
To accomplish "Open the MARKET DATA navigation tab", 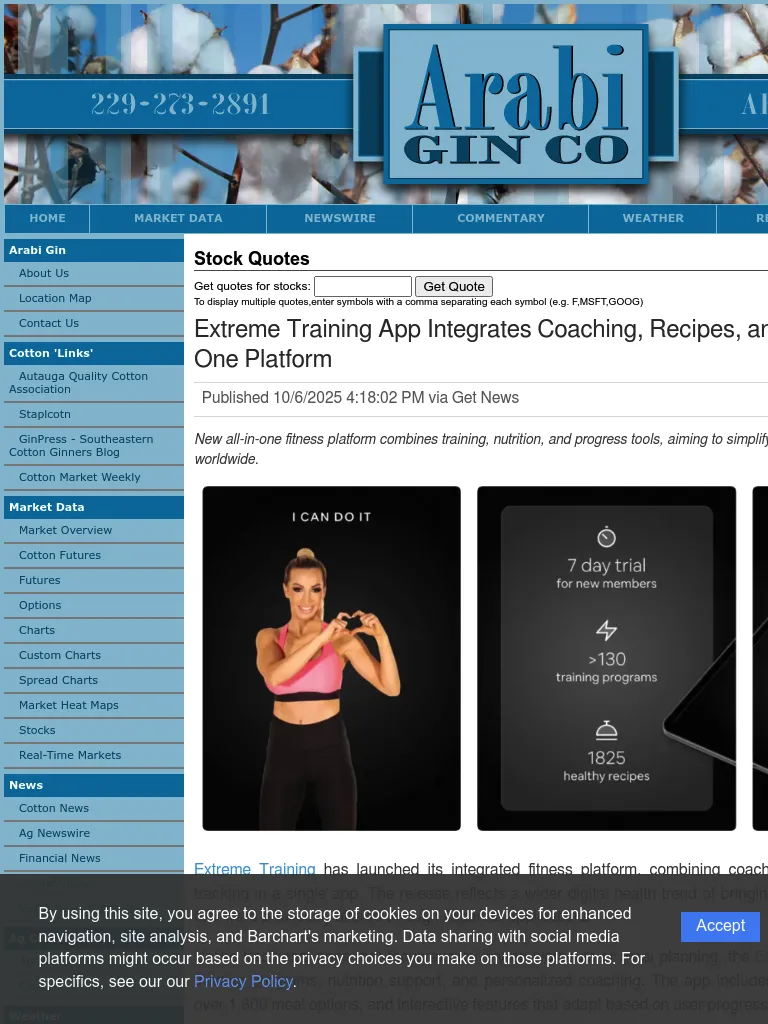I will (178, 218).
